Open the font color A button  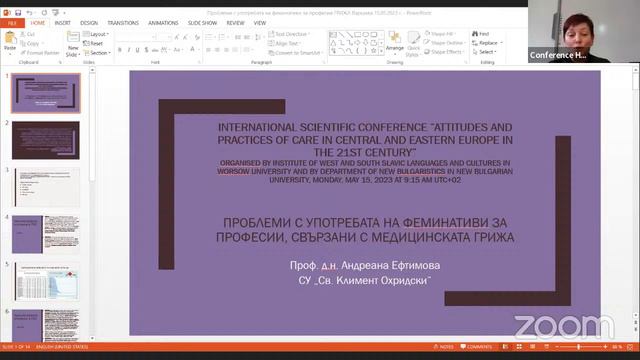pyautogui.click(x=193, y=50)
